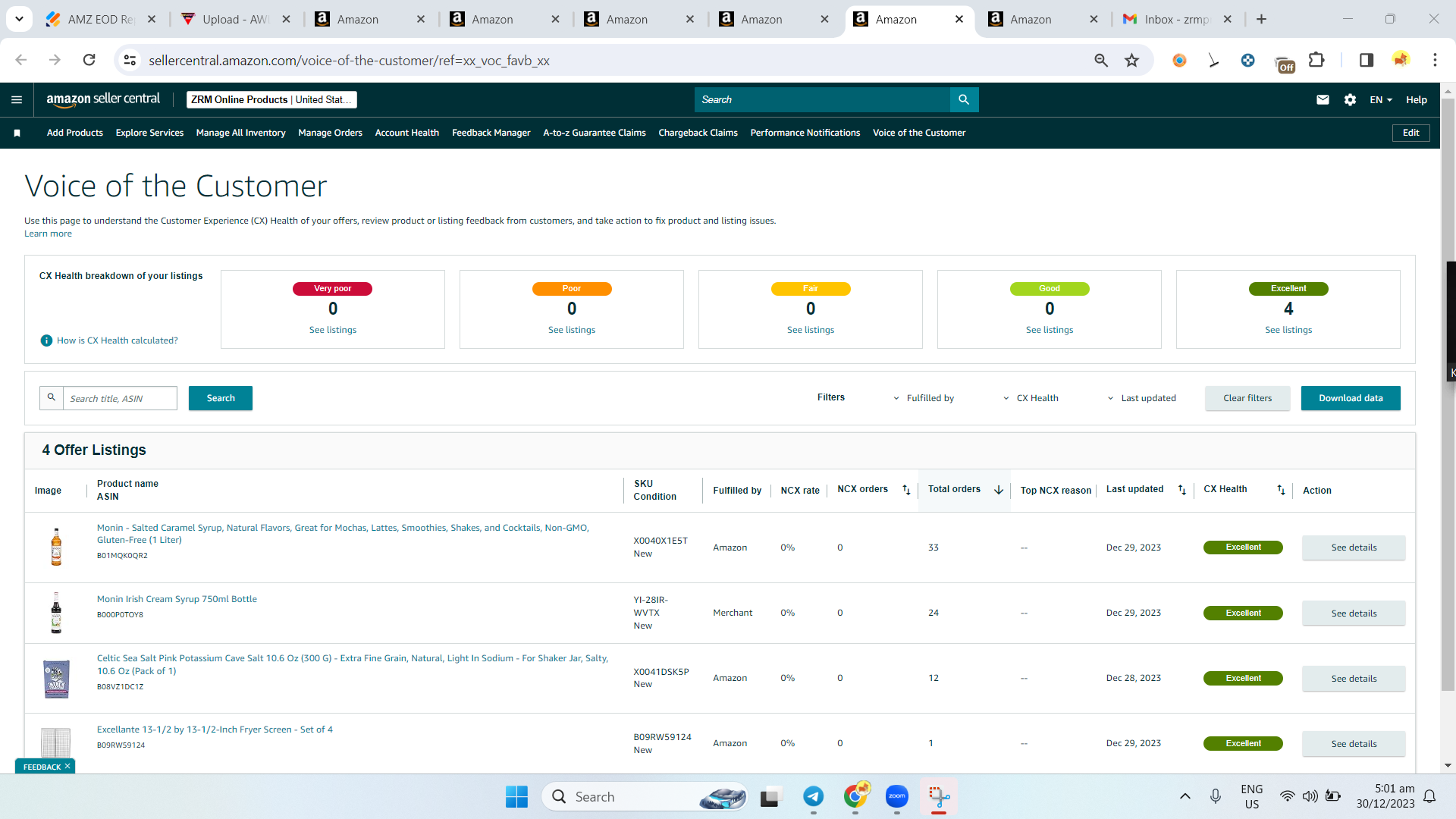
Task: Click the Windows taskbar Search box
Action: (x=645, y=796)
